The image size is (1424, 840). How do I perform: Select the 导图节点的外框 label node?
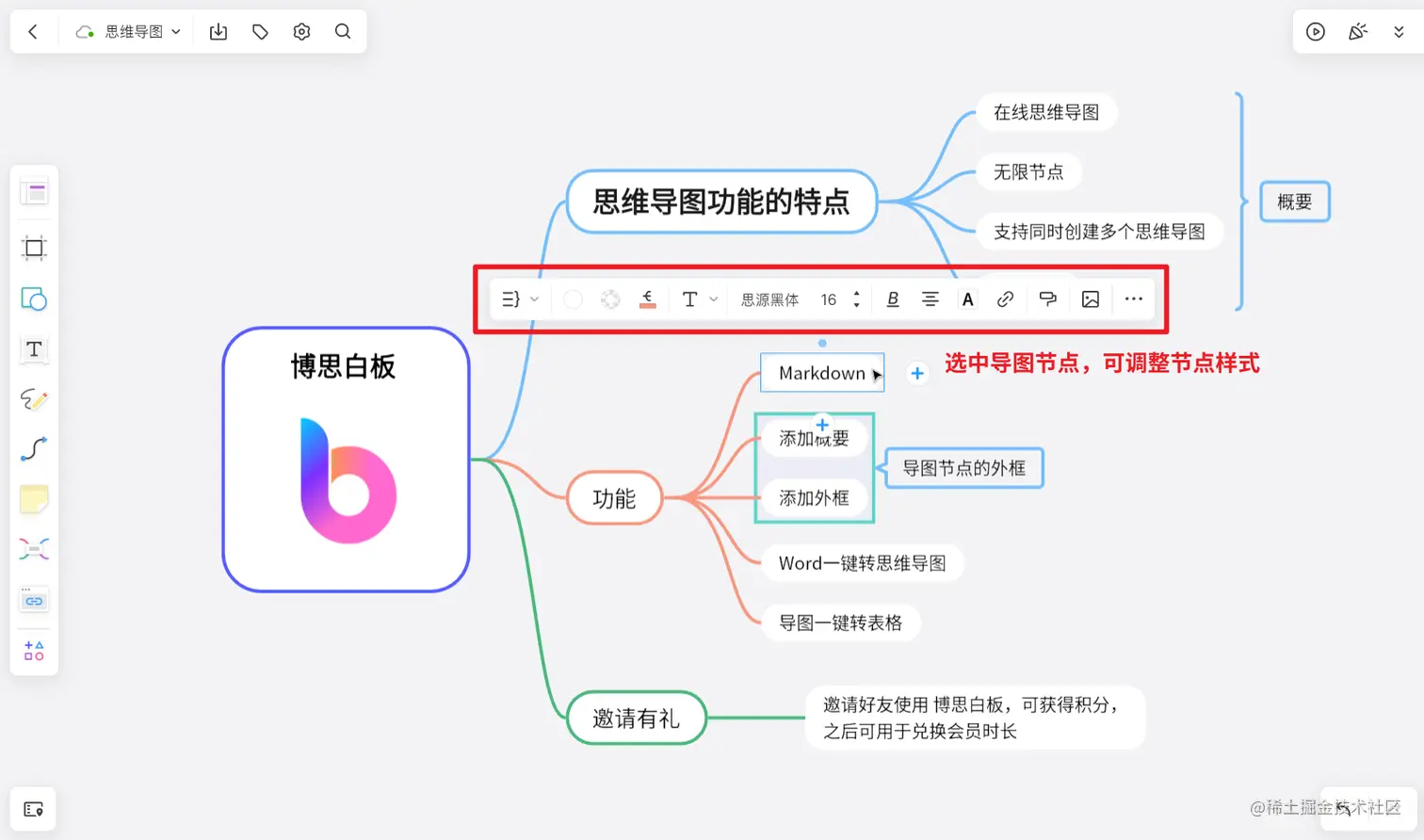(963, 468)
